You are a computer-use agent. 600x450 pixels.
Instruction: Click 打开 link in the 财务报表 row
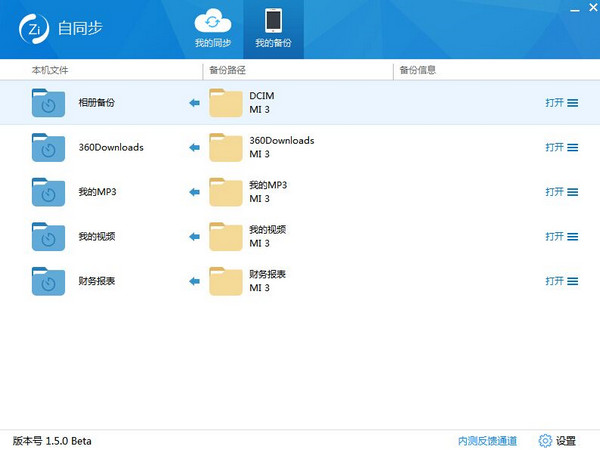coord(554,281)
